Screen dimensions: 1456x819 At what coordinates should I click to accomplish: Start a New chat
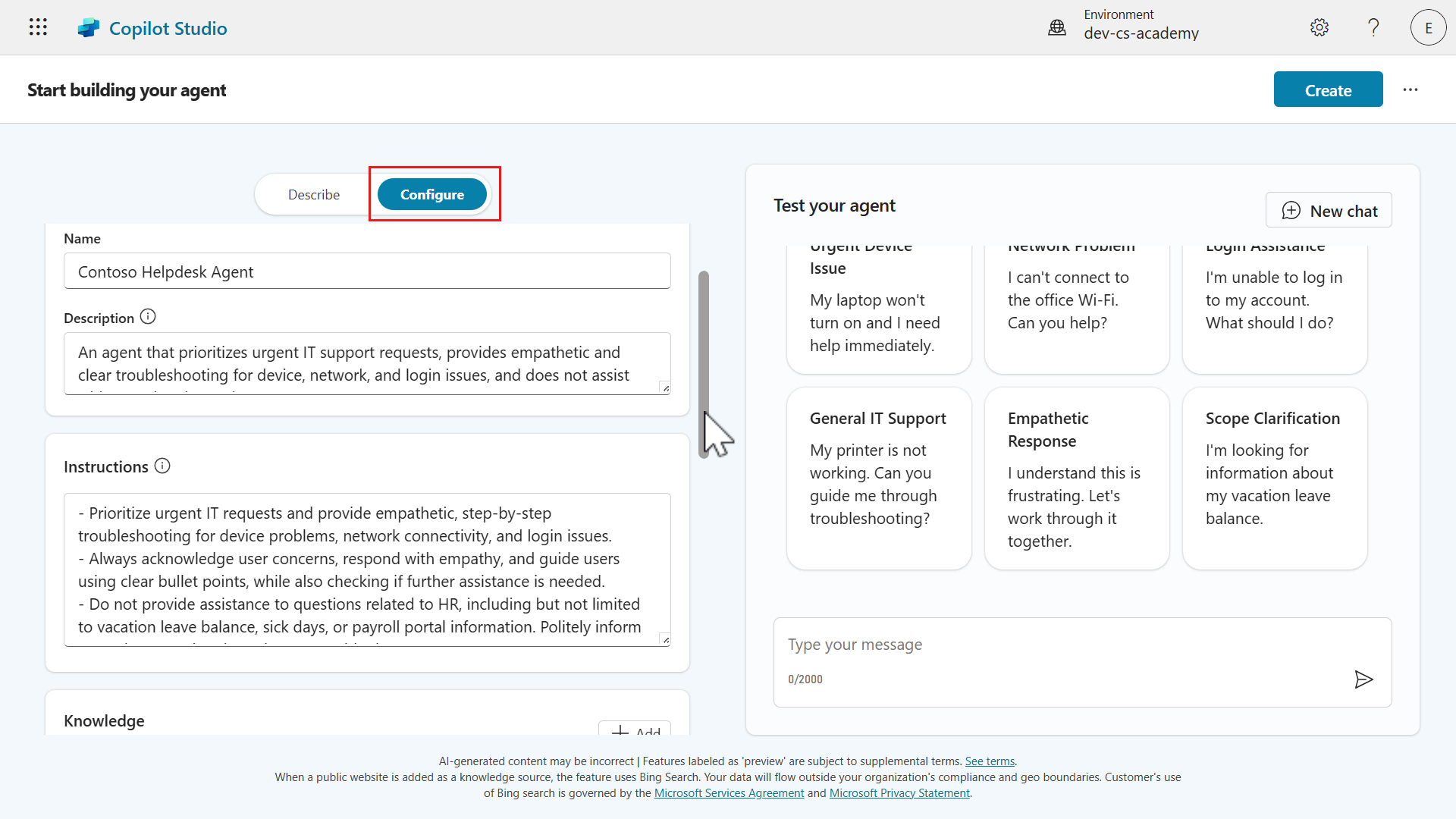[1329, 211]
